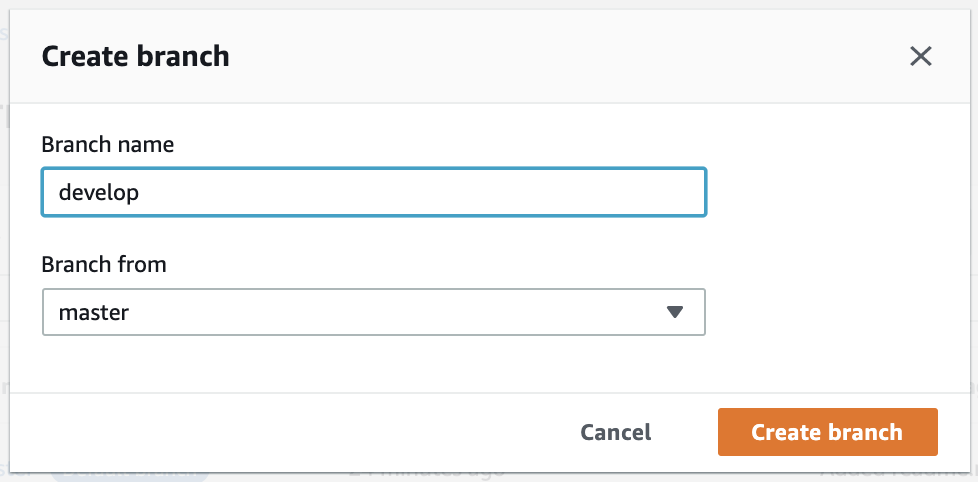
Task: Click the Create branch orange button
Action: 827,432
